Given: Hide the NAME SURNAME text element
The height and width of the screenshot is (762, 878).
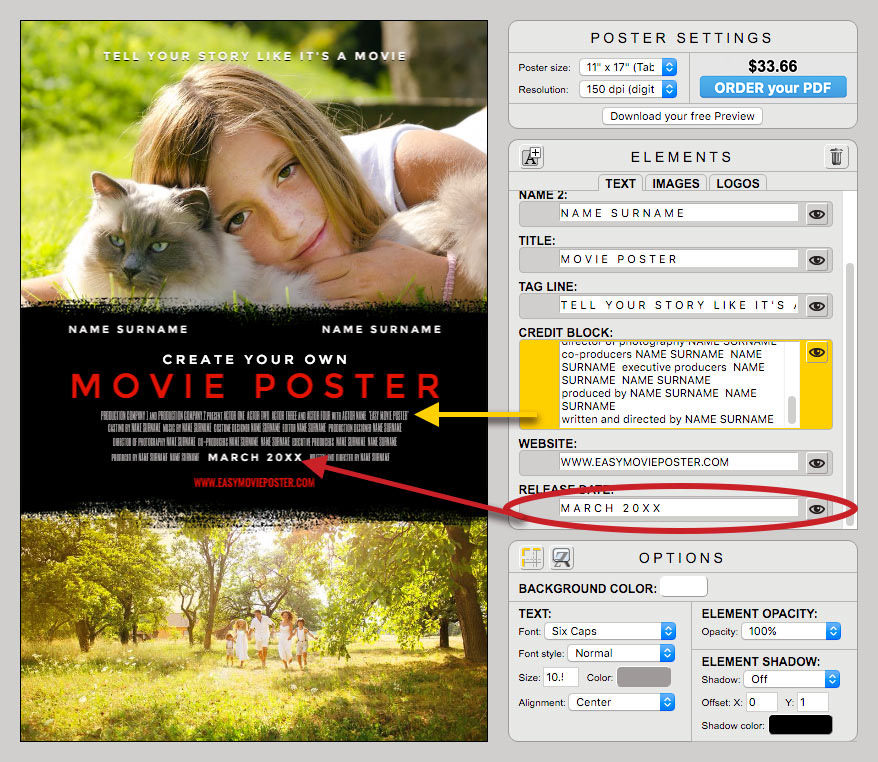Looking at the screenshot, I should point(817,213).
